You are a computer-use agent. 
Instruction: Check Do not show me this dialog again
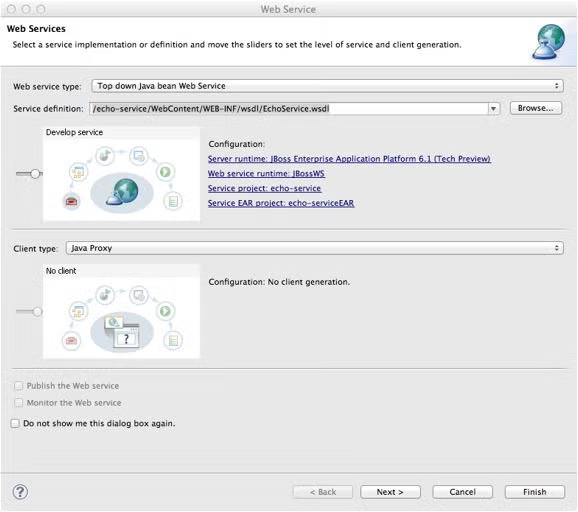pos(15,423)
